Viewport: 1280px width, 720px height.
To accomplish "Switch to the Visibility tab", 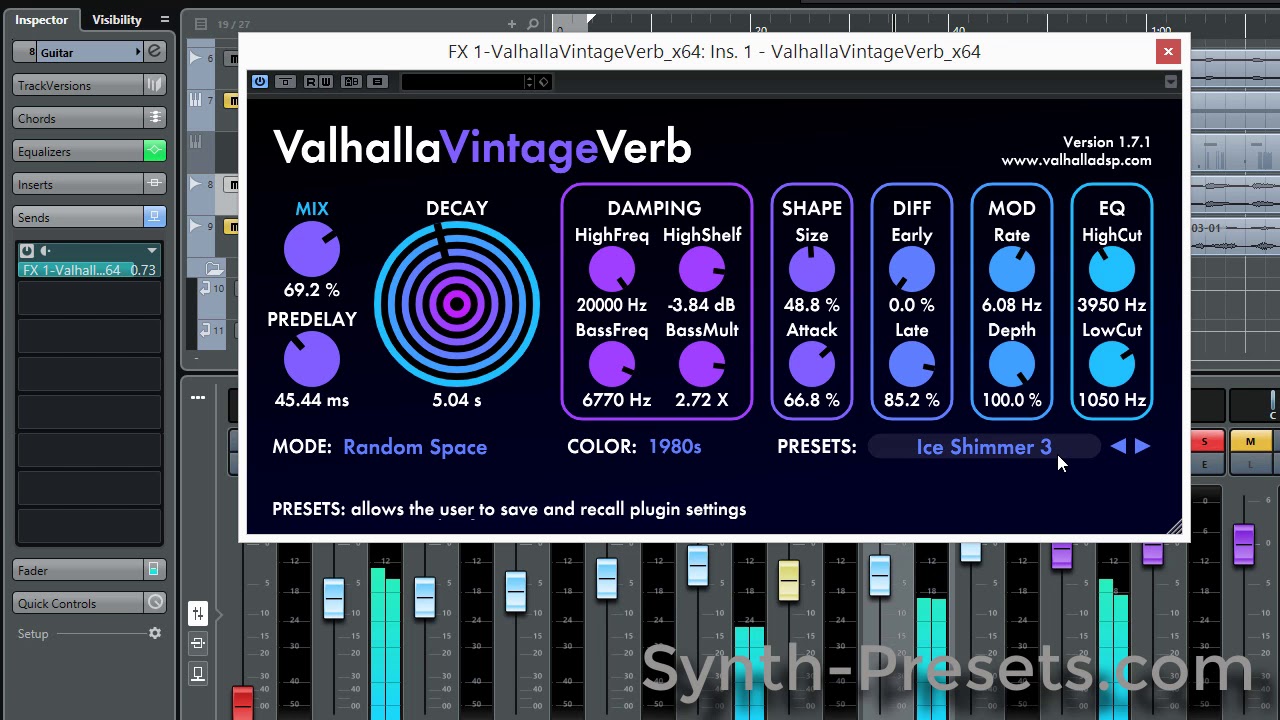I will click(x=117, y=19).
